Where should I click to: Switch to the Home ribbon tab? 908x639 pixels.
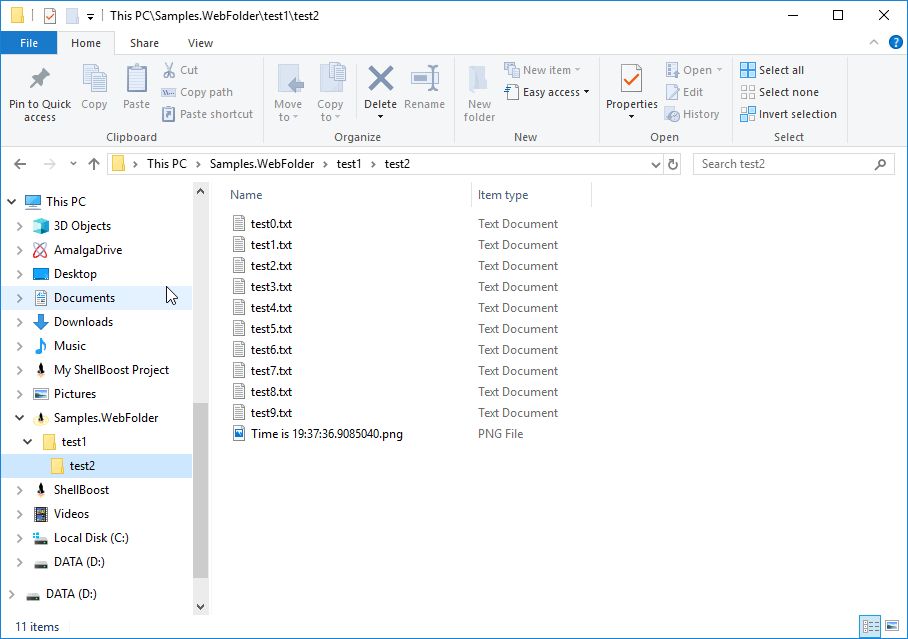pos(86,43)
